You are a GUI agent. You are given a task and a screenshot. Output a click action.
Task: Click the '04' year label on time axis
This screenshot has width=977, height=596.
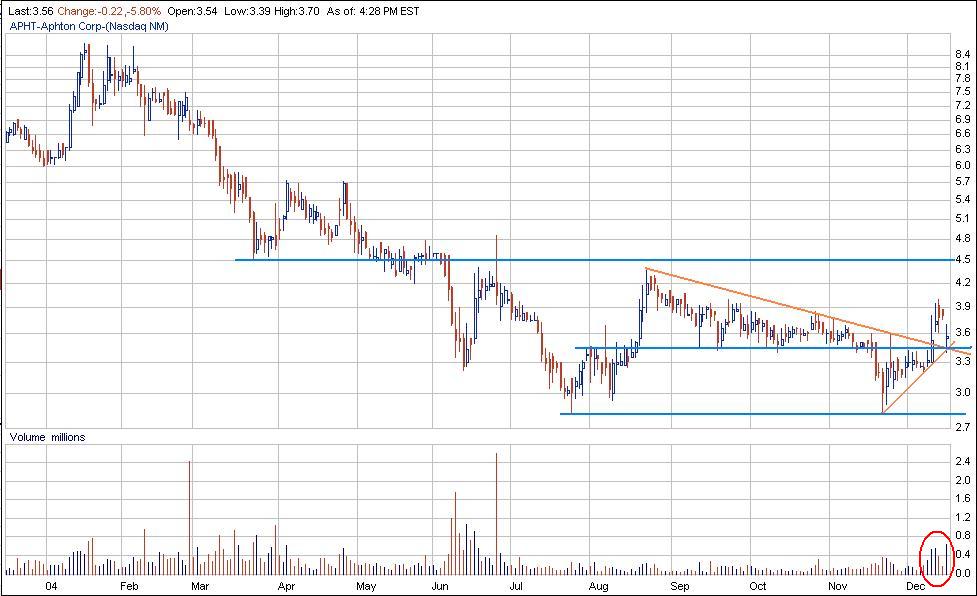pyautogui.click(x=51, y=586)
